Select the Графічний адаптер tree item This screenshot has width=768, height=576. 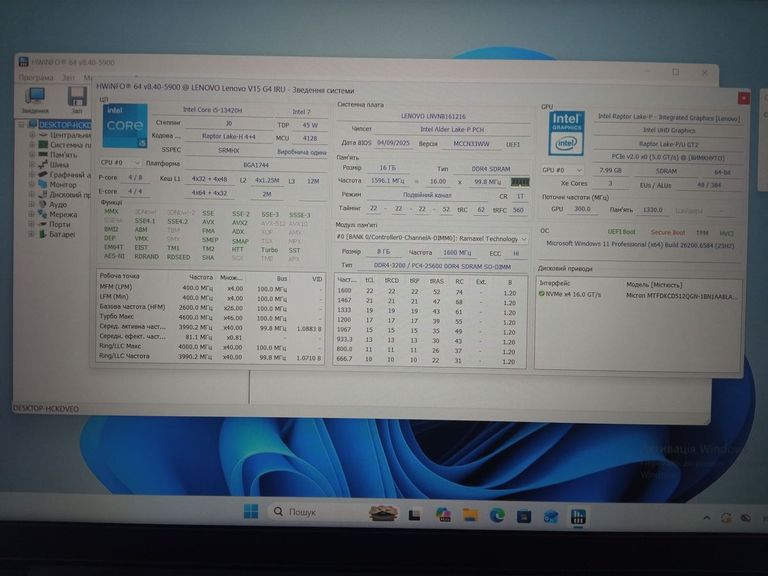[70, 175]
